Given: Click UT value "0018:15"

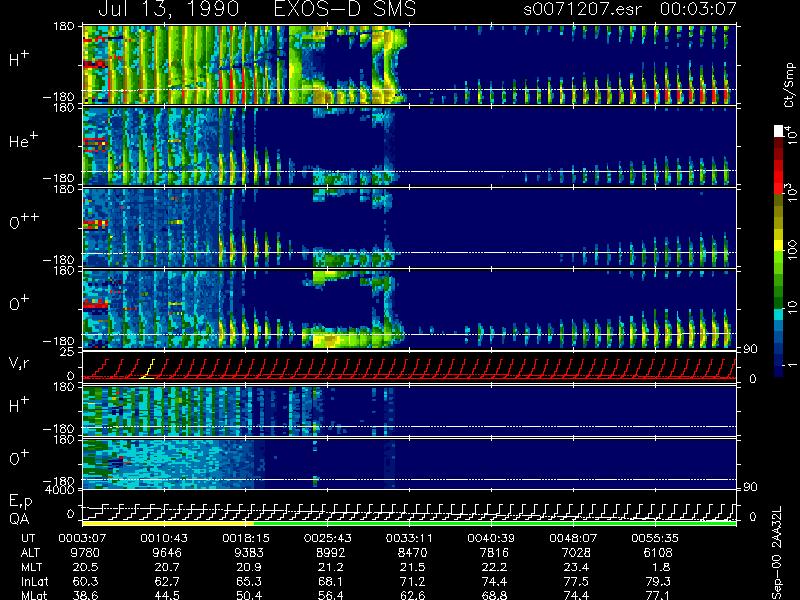Looking at the screenshot, I should [x=248, y=538].
